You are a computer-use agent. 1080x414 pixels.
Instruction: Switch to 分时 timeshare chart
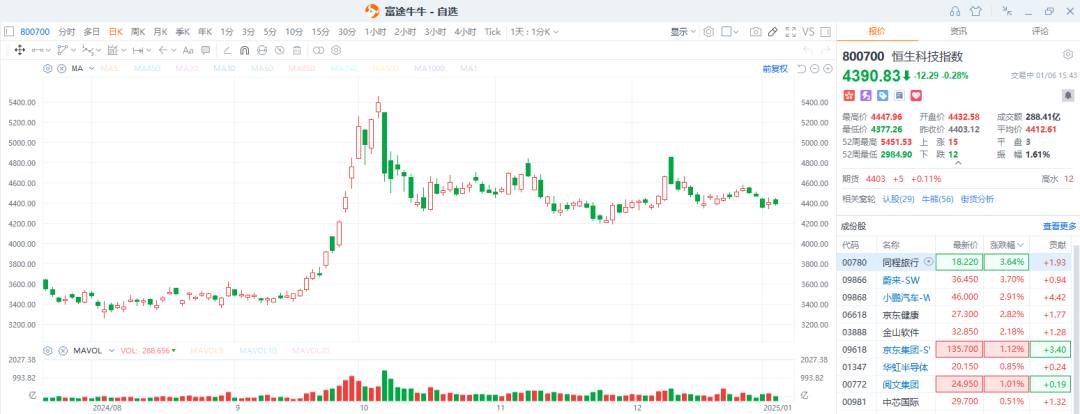pyautogui.click(x=67, y=32)
